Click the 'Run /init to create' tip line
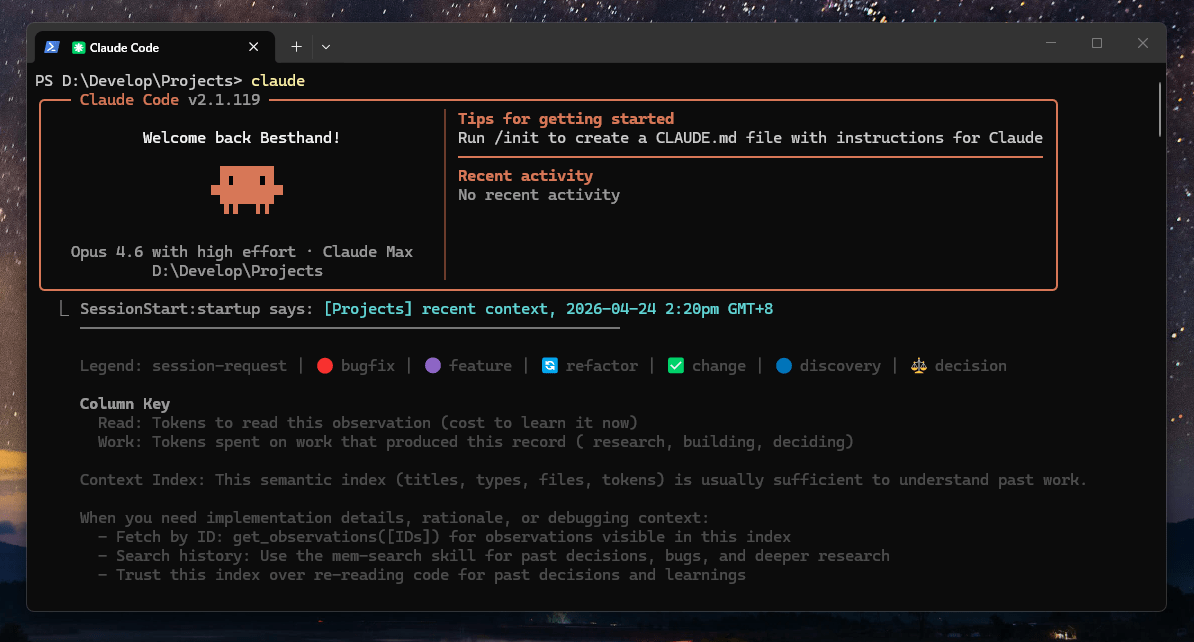 [750, 138]
